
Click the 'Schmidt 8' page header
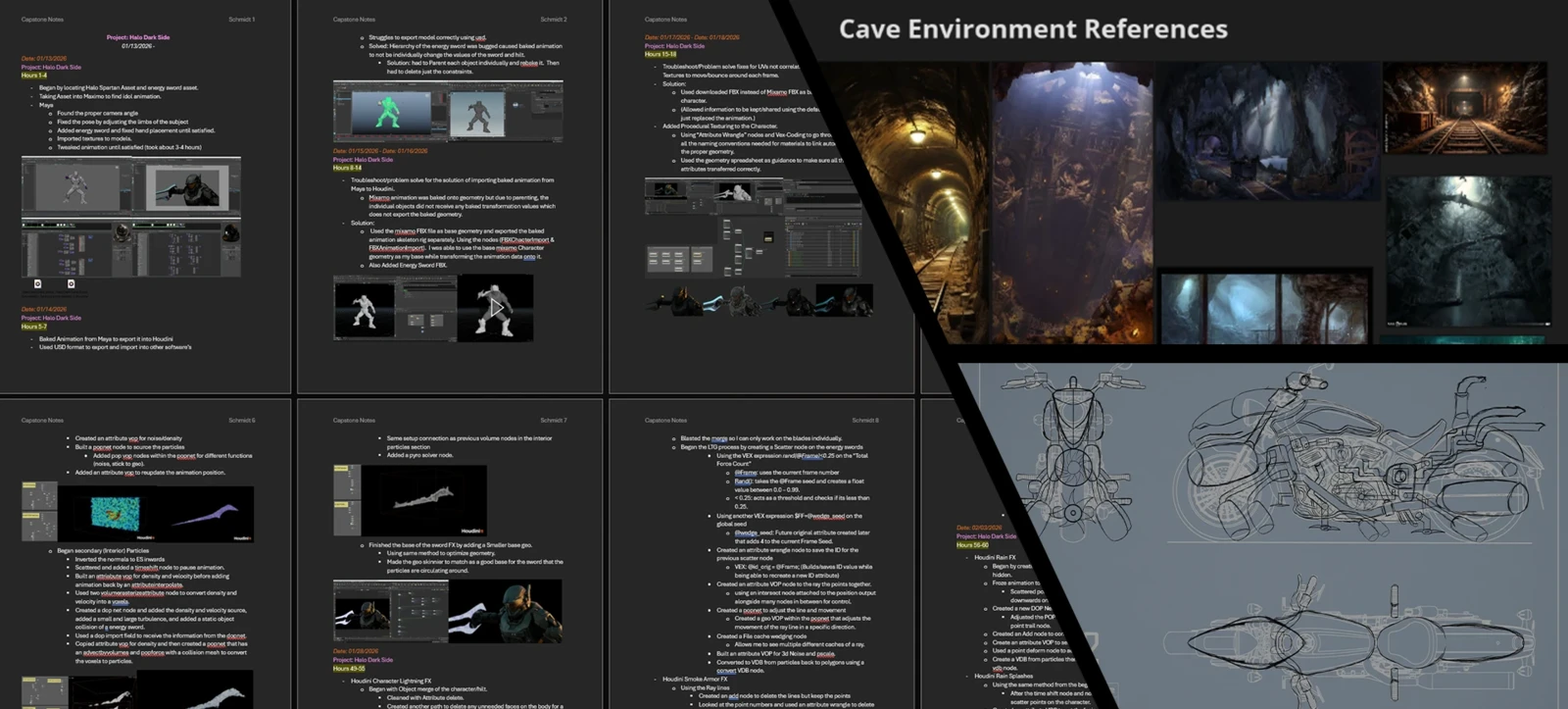864,420
